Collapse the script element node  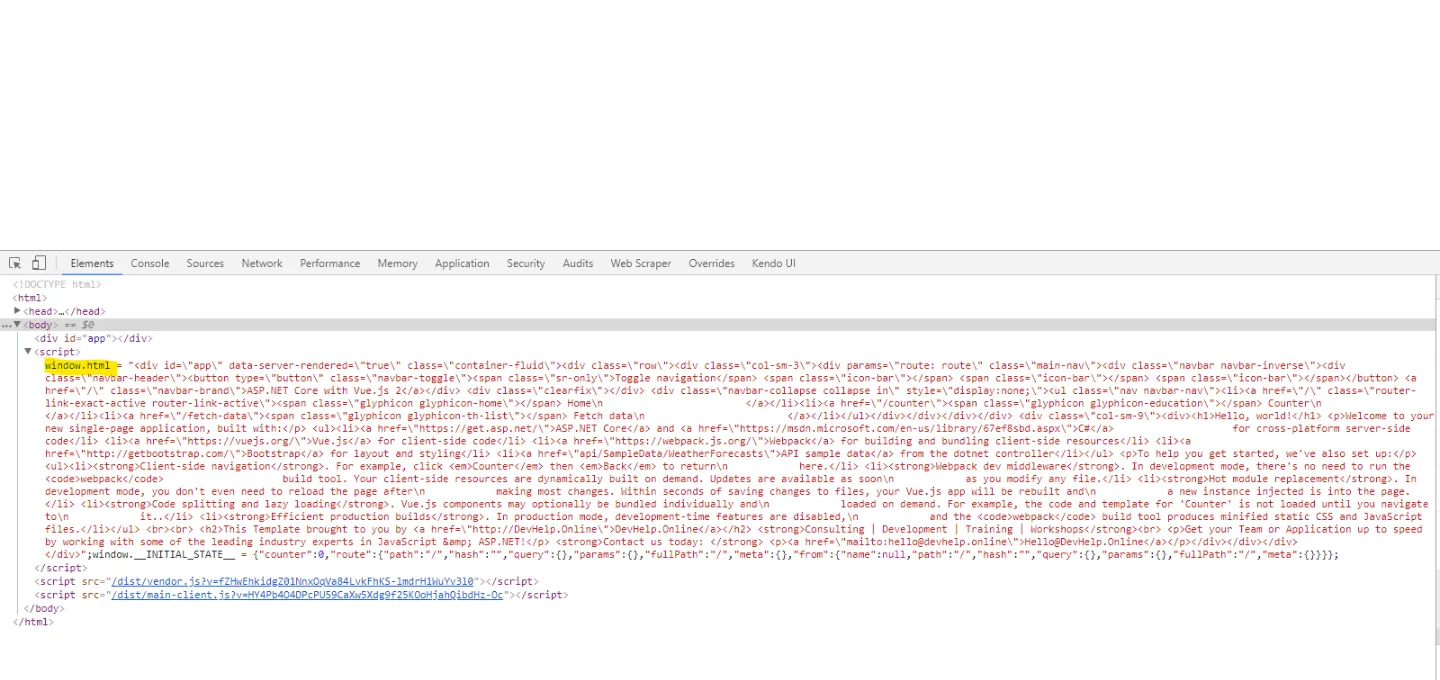pyautogui.click(x=28, y=351)
